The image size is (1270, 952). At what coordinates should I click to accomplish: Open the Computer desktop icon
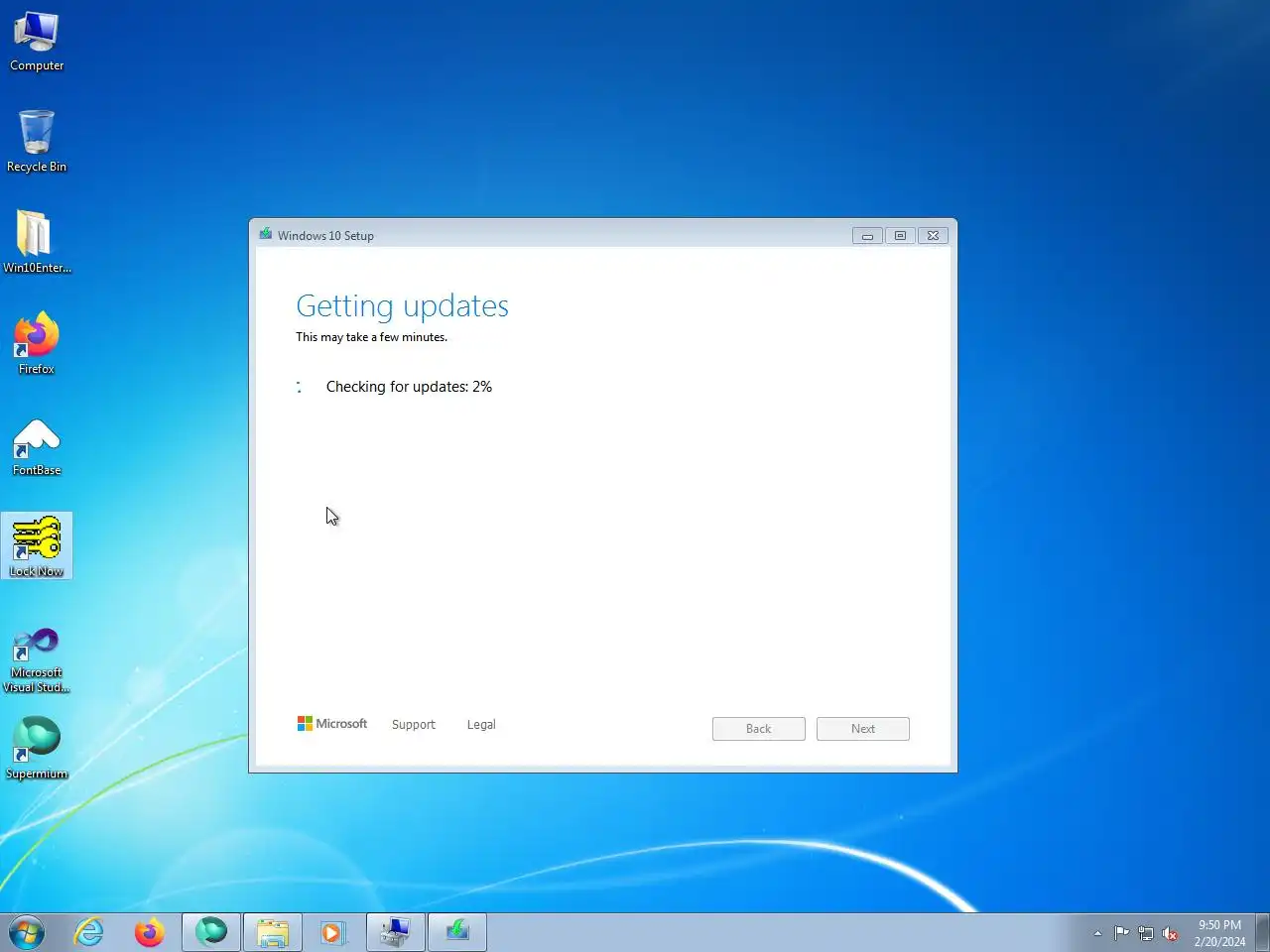click(x=37, y=42)
